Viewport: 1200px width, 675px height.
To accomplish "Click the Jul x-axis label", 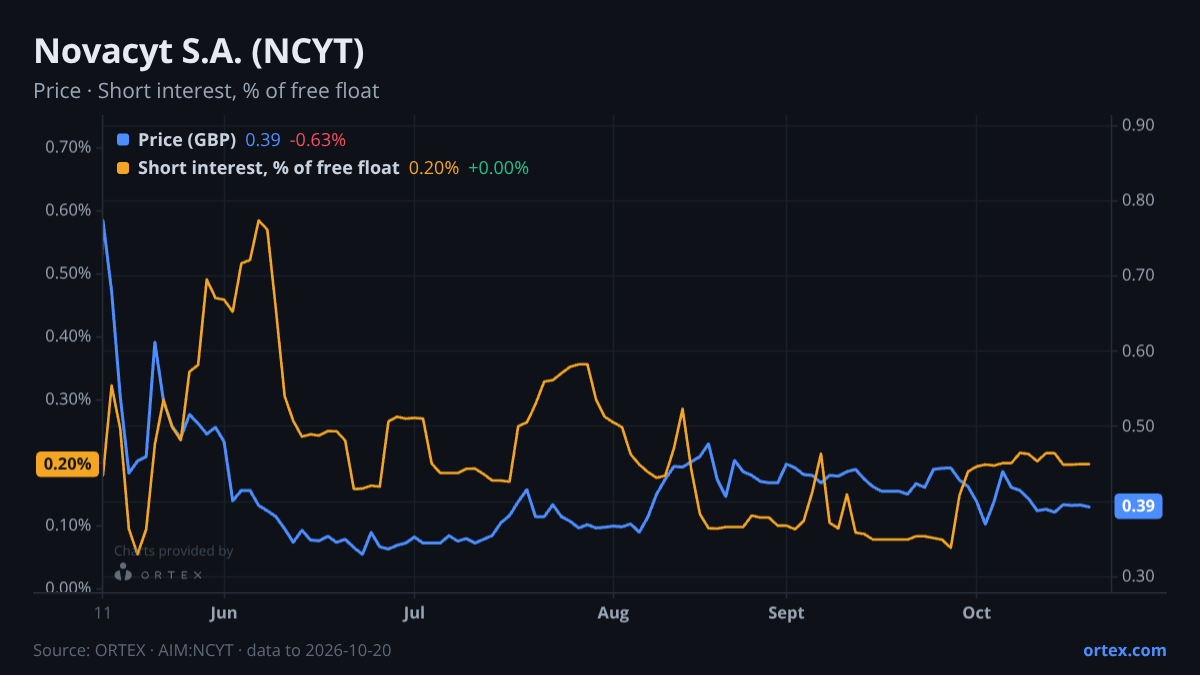I will (414, 613).
